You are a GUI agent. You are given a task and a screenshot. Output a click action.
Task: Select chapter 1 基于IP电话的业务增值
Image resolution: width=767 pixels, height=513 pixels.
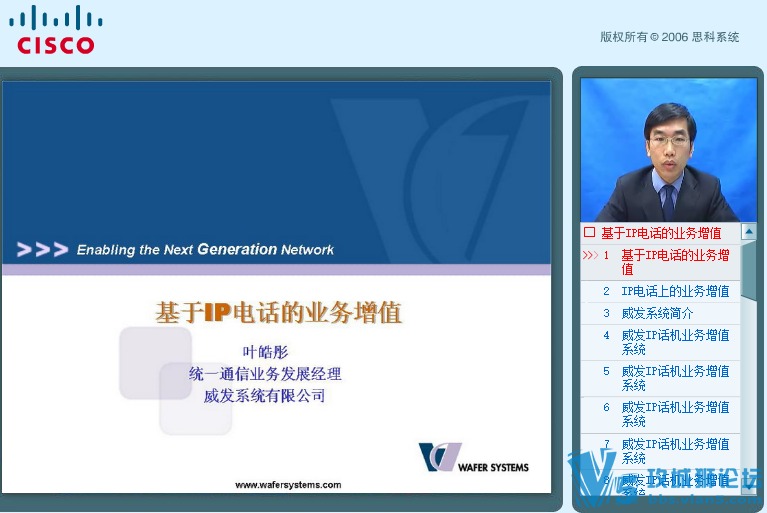[660, 262]
